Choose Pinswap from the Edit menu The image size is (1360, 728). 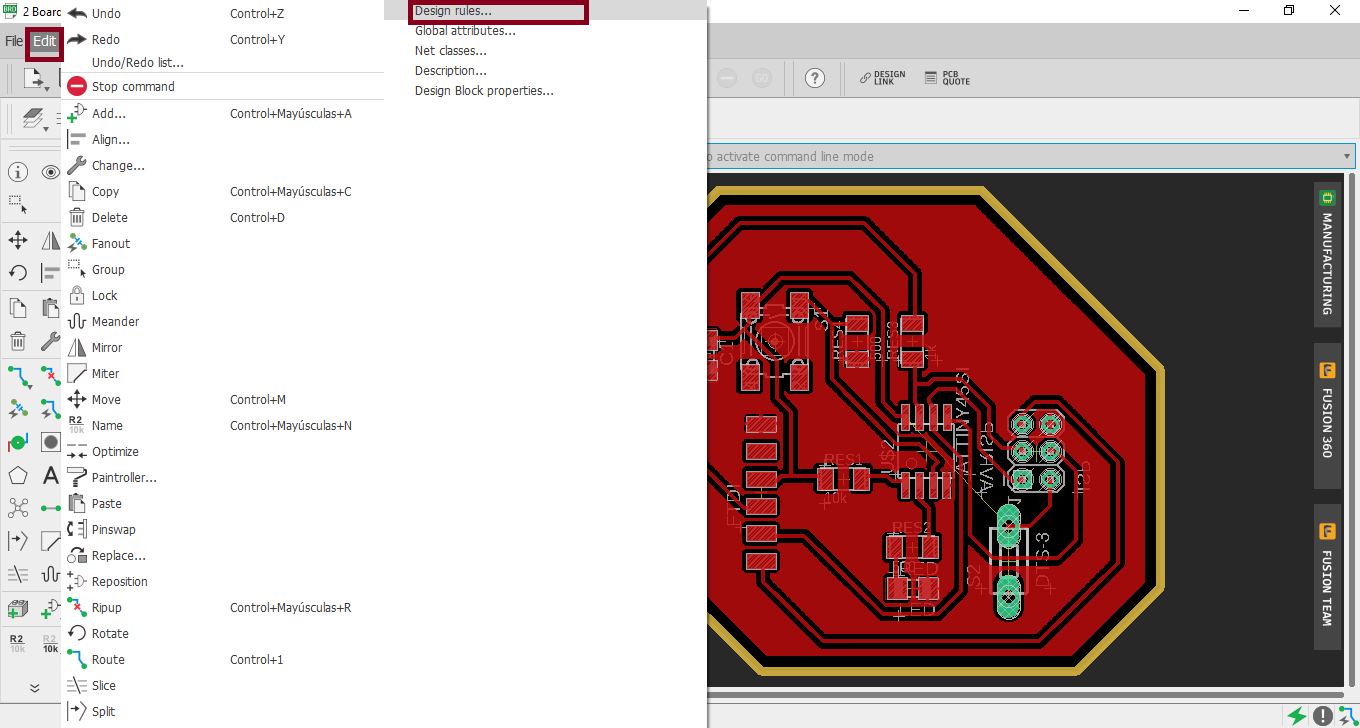224,530
